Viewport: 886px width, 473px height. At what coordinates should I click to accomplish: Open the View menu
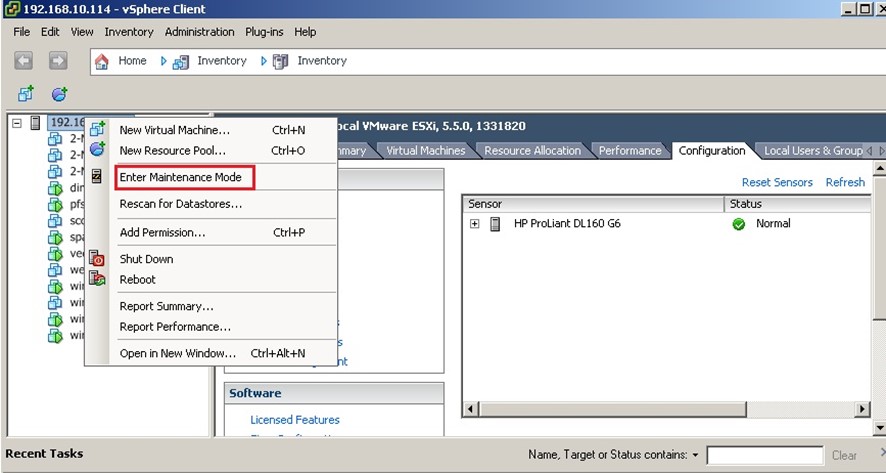[x=82, y=32]
